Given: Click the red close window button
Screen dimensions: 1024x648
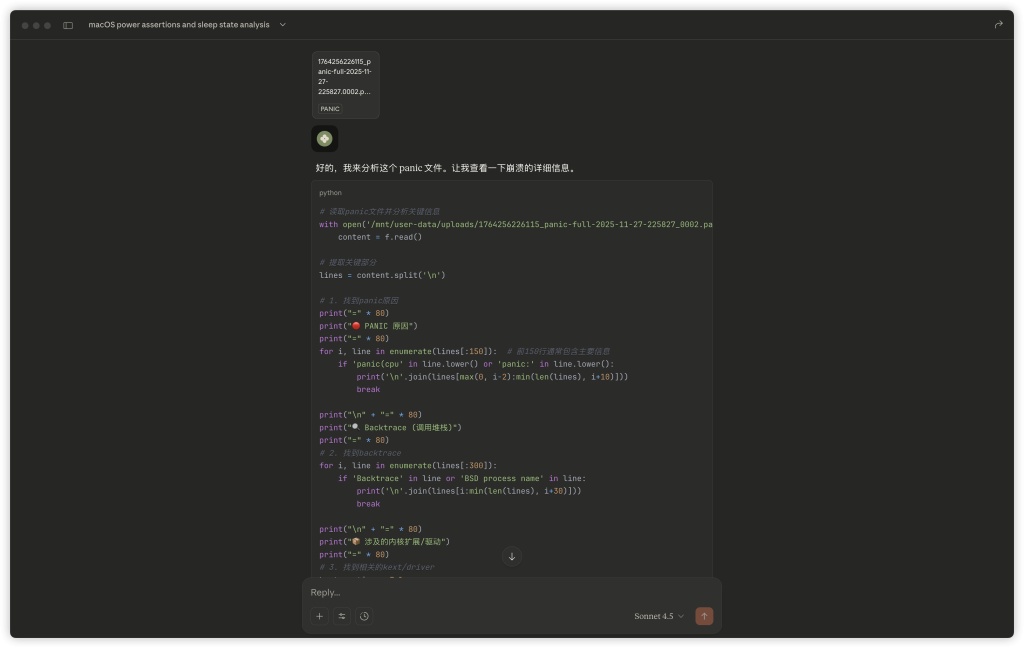Looking at the screenshot, I should (25, 25).
